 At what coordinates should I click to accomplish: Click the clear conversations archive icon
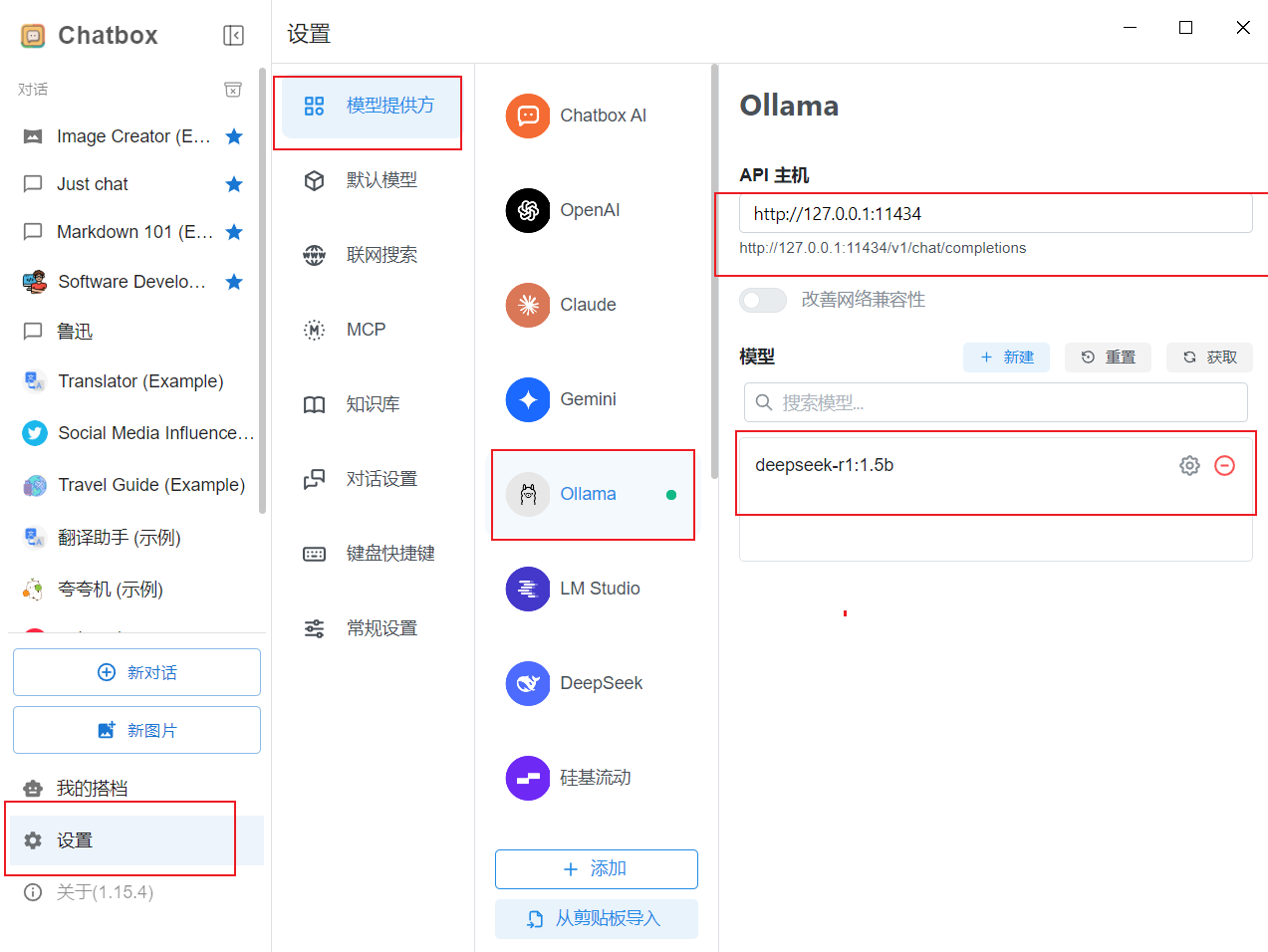(233, 90)
